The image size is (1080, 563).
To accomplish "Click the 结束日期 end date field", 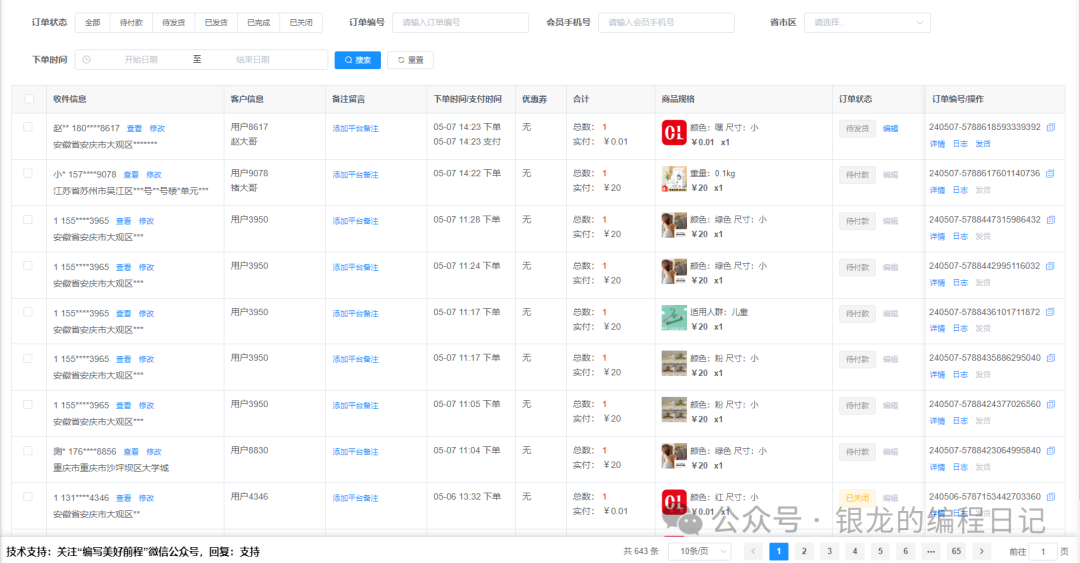I will (x=253, y=60).
